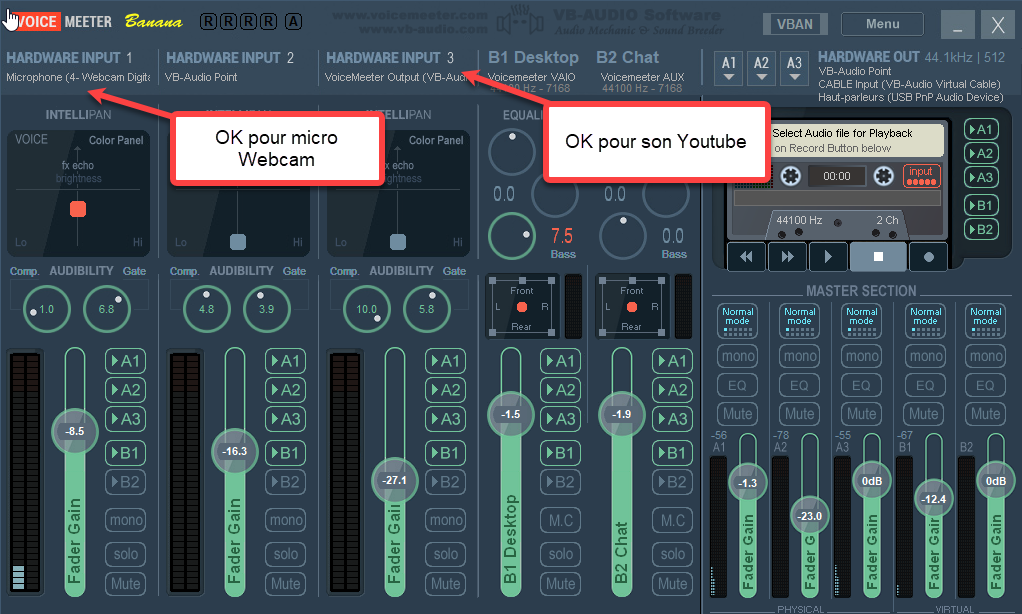
Task: Click the left cassette reel icon
Action: click(791, 176)
